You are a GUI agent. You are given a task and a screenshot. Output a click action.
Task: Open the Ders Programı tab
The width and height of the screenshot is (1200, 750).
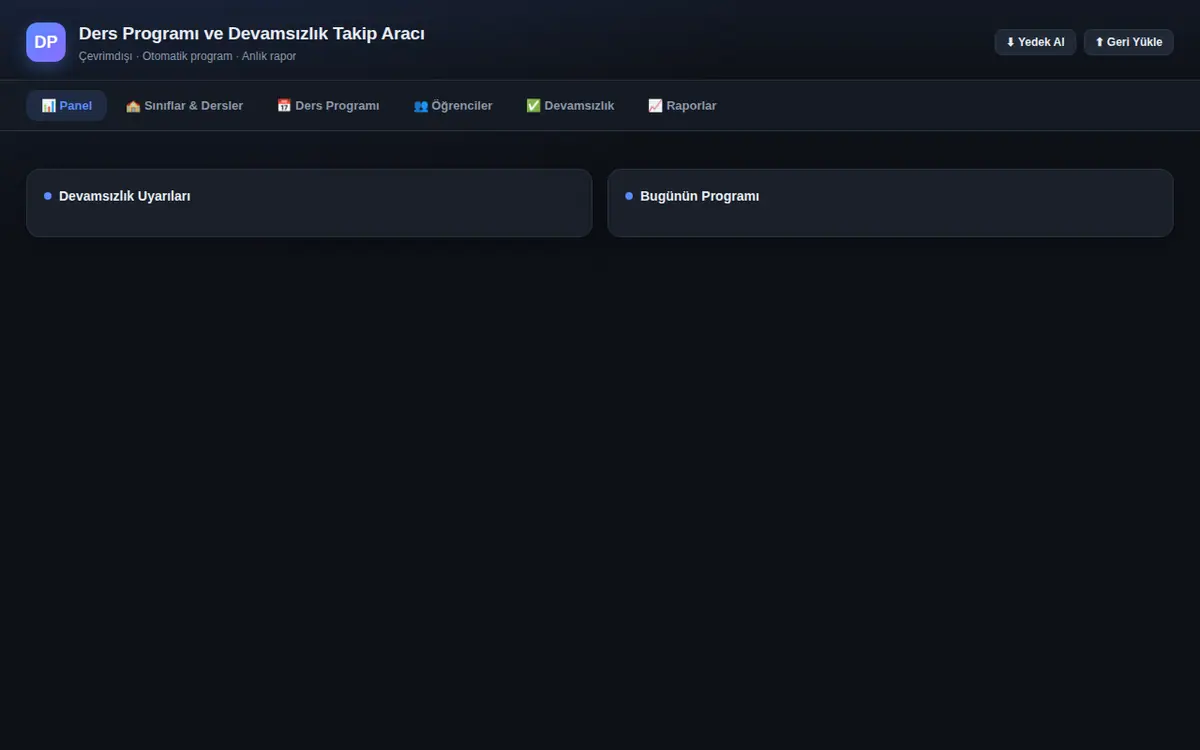(328, 105)
